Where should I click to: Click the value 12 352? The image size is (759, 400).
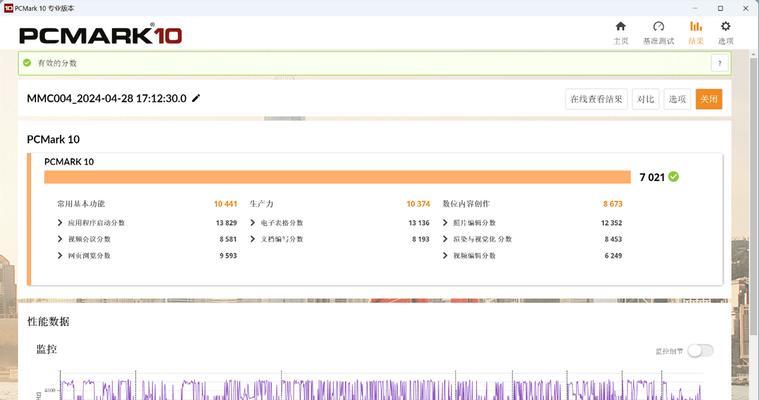(611, 223)
